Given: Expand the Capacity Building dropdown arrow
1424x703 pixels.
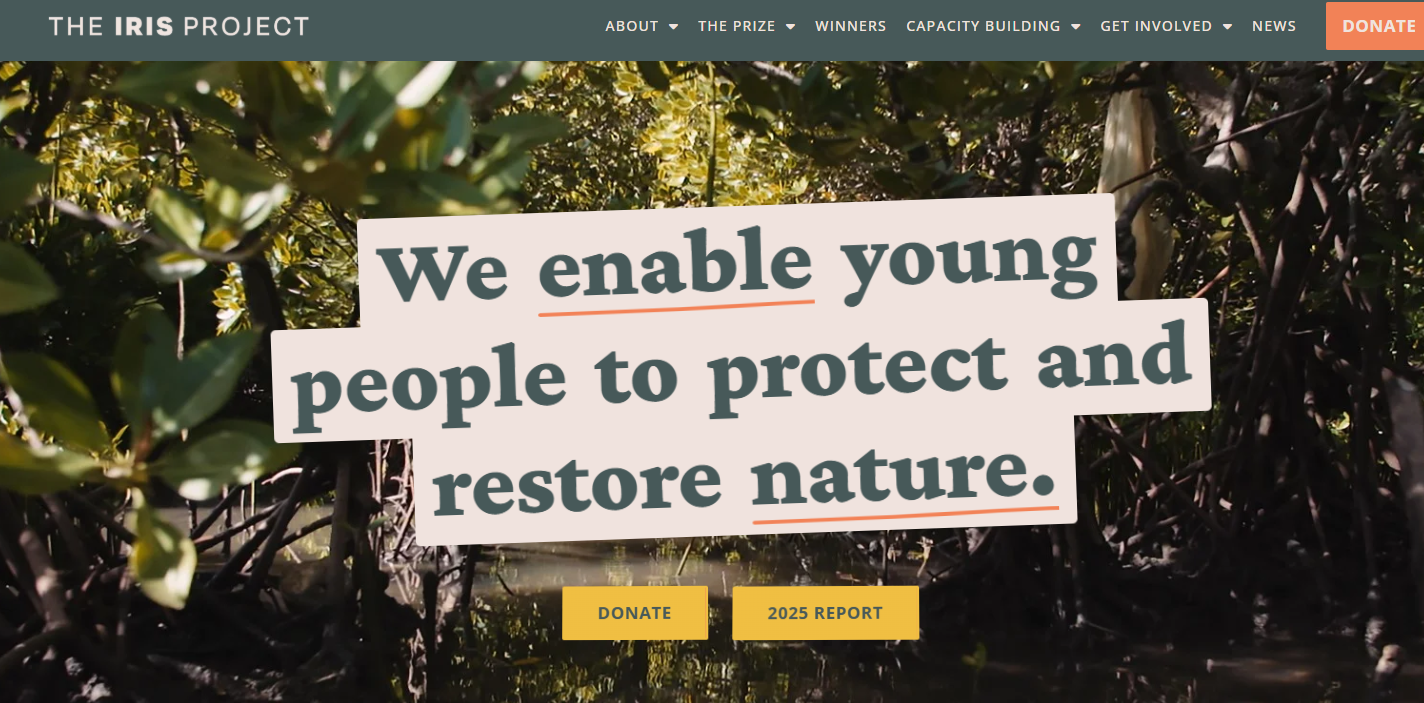Looking at the screenshot, I should click(x=1075, y=27).
